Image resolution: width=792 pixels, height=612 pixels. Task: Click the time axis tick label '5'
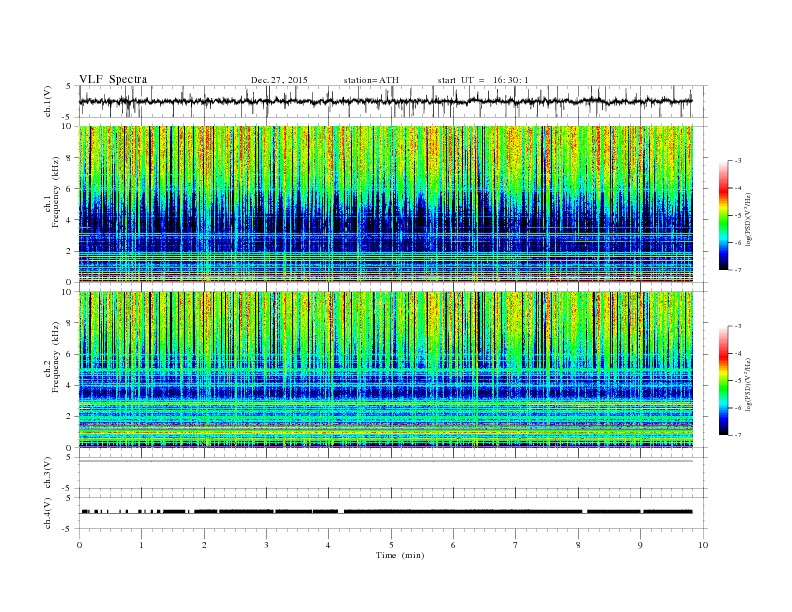(391, 545)
